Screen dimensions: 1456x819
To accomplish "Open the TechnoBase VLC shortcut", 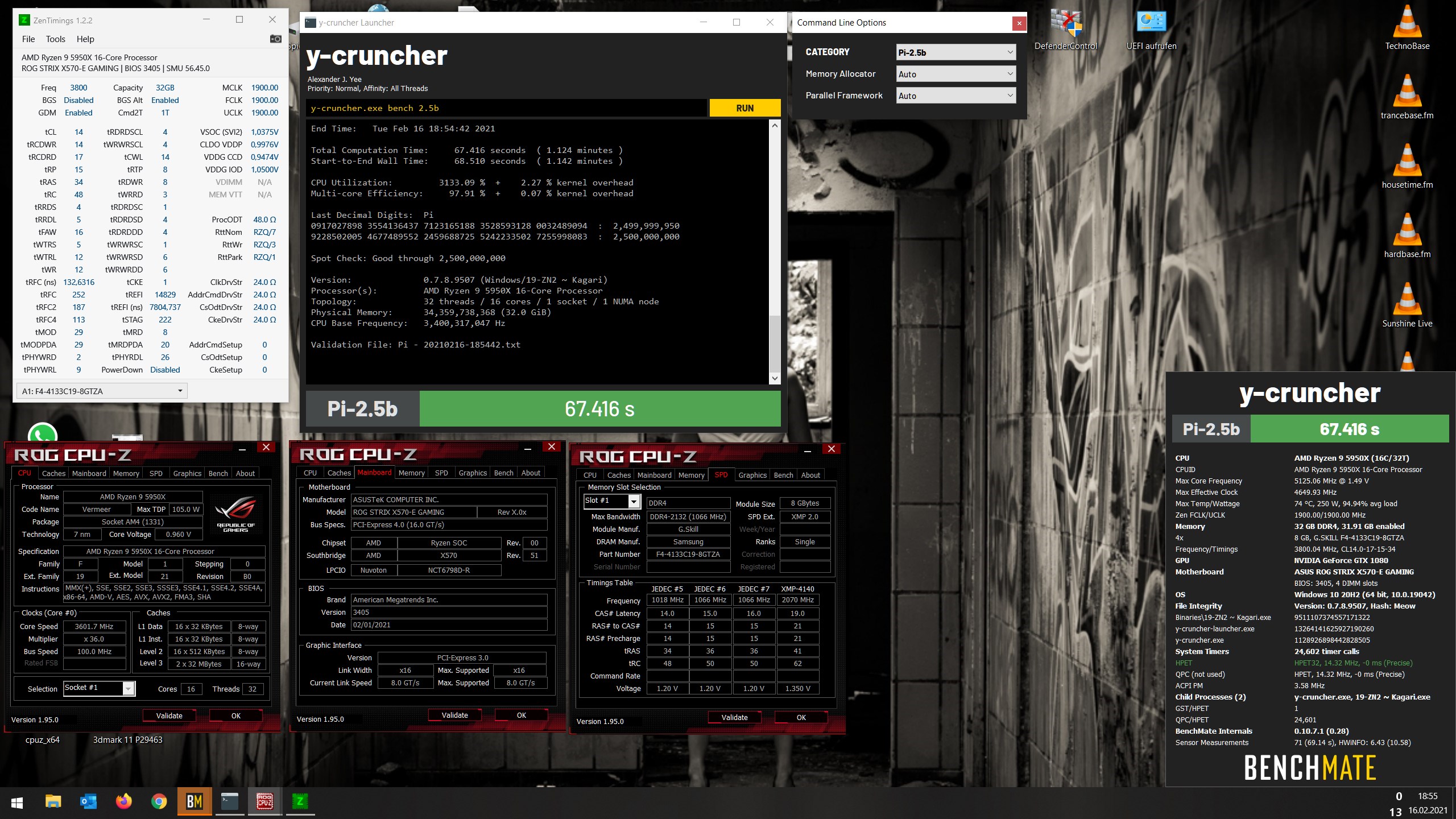I will 1407,28.
